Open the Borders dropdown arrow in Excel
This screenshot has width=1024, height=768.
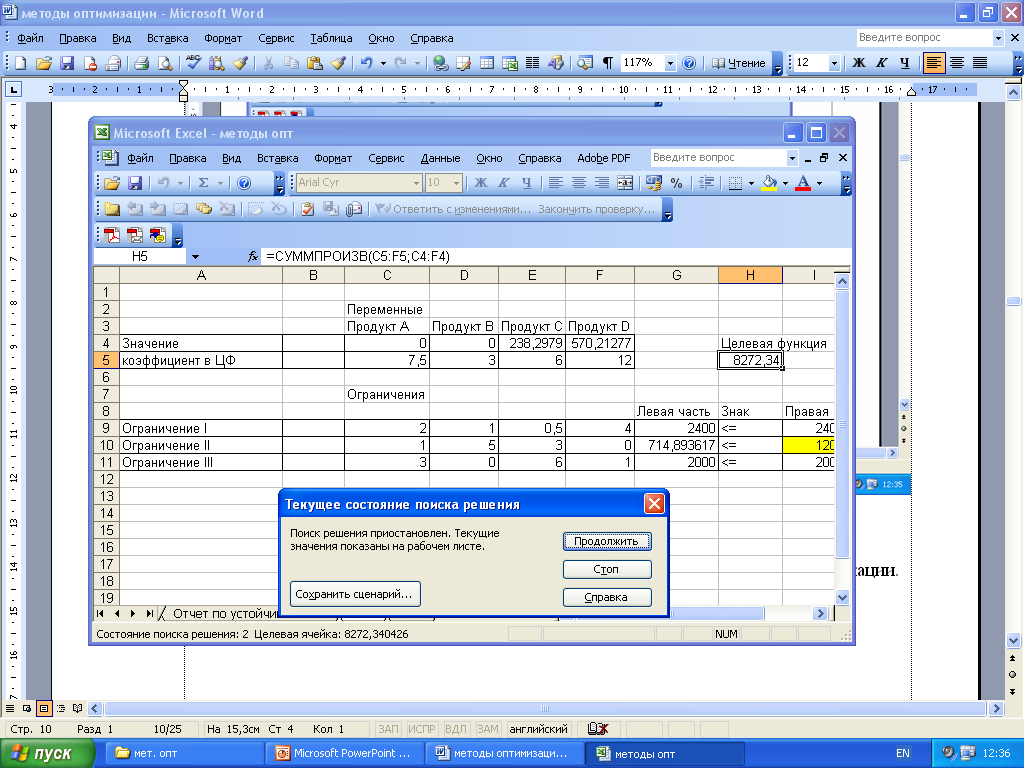click(751, 183)
